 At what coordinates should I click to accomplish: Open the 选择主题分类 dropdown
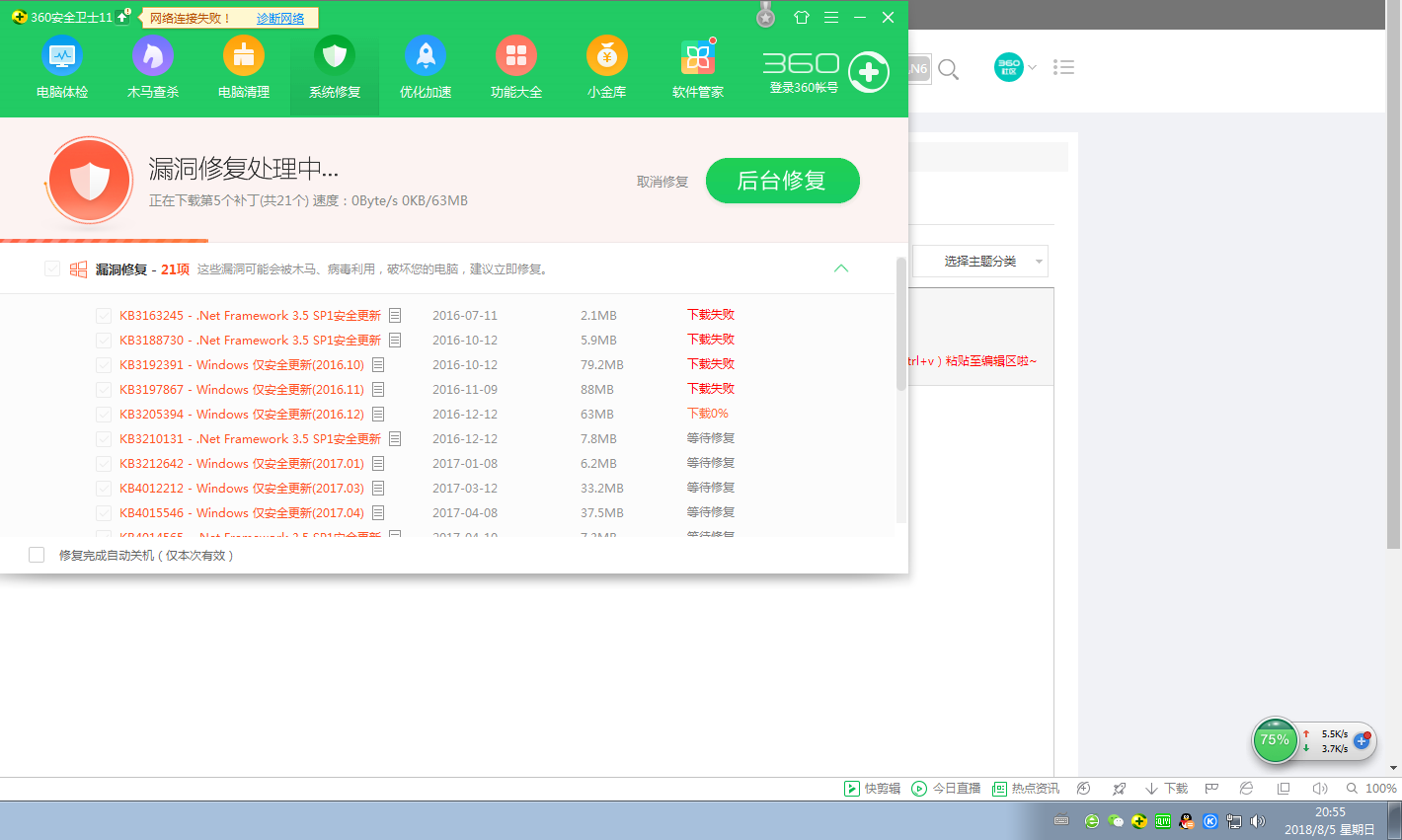pos(980,261)
